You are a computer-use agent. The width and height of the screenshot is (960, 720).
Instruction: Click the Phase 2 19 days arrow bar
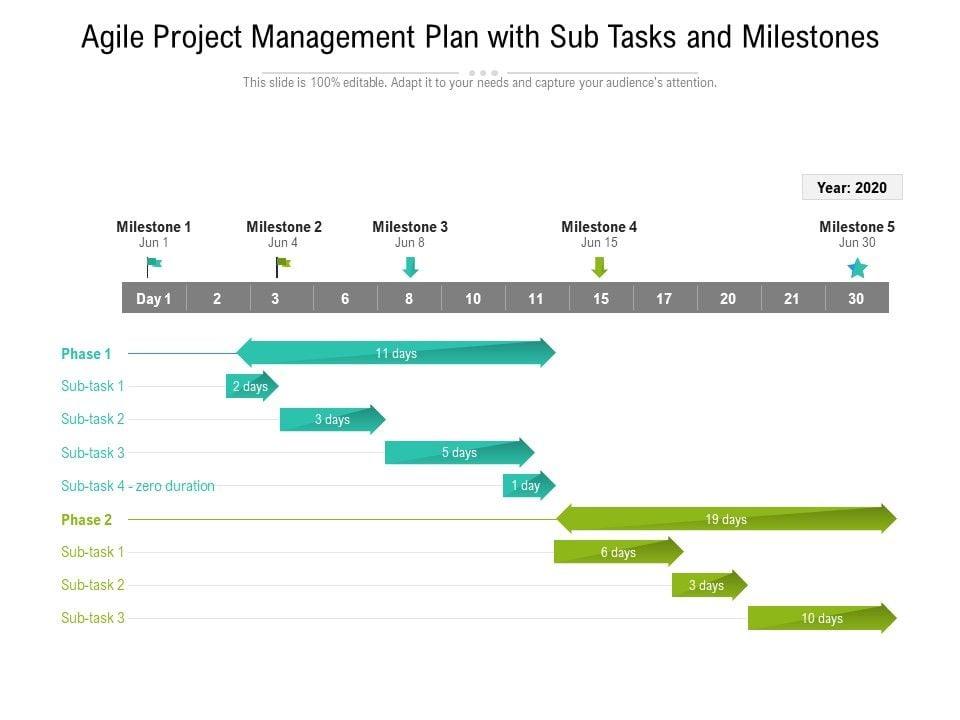point(726,519)
